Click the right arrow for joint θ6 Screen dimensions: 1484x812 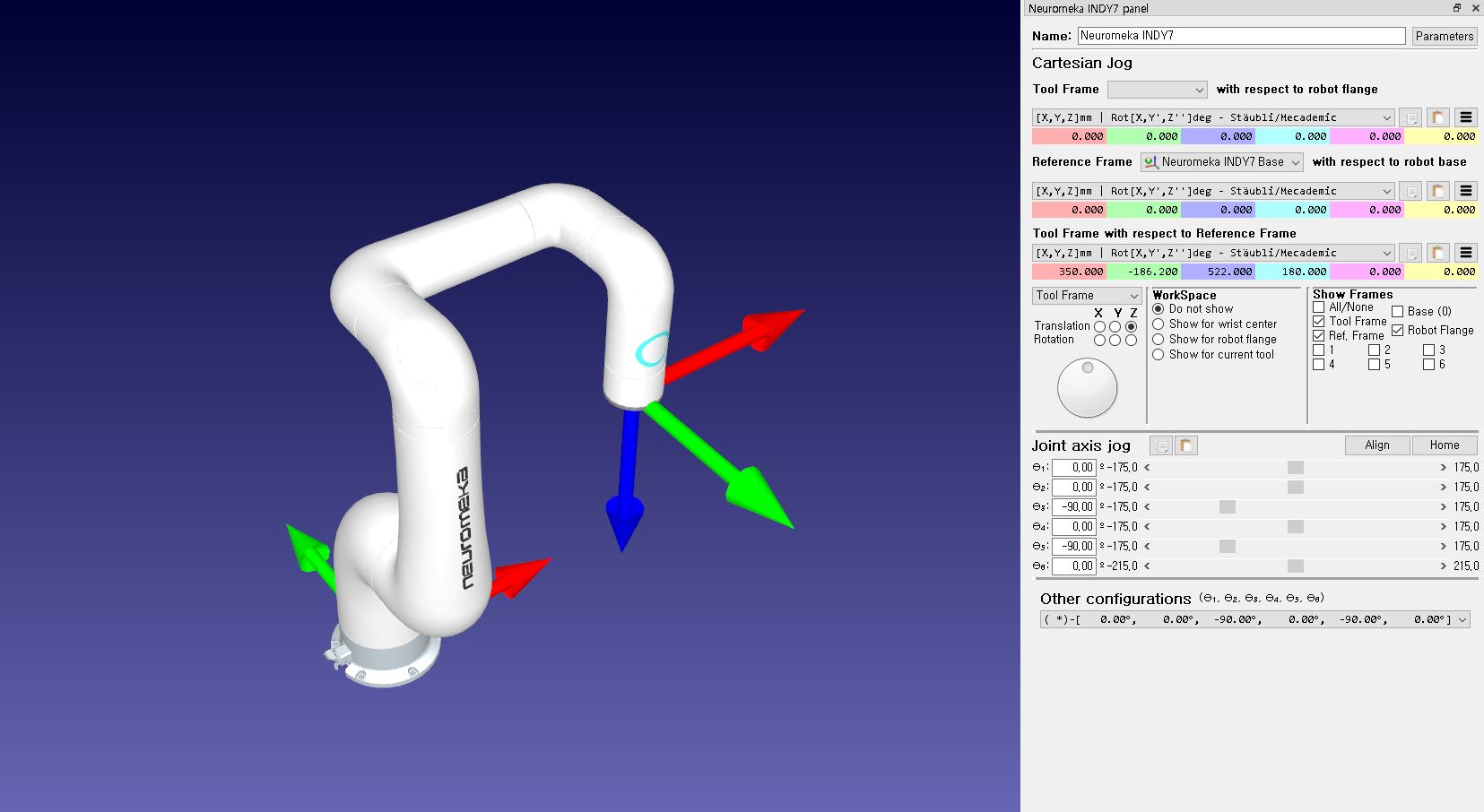click(x=1444, y=566)
